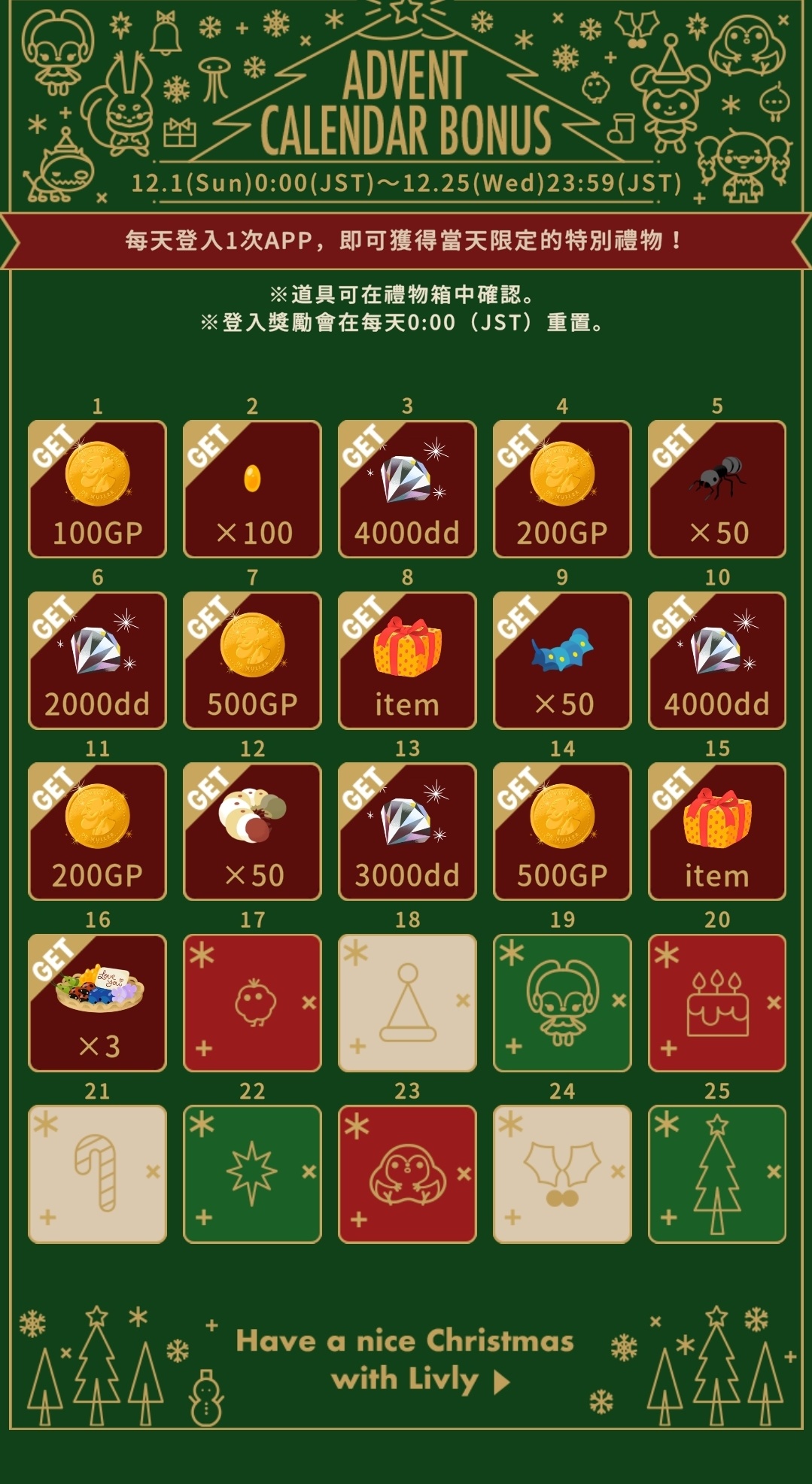Select day 8 gift box item reward
Viewport: 812px width, 1484px height.
pos(407,660)
